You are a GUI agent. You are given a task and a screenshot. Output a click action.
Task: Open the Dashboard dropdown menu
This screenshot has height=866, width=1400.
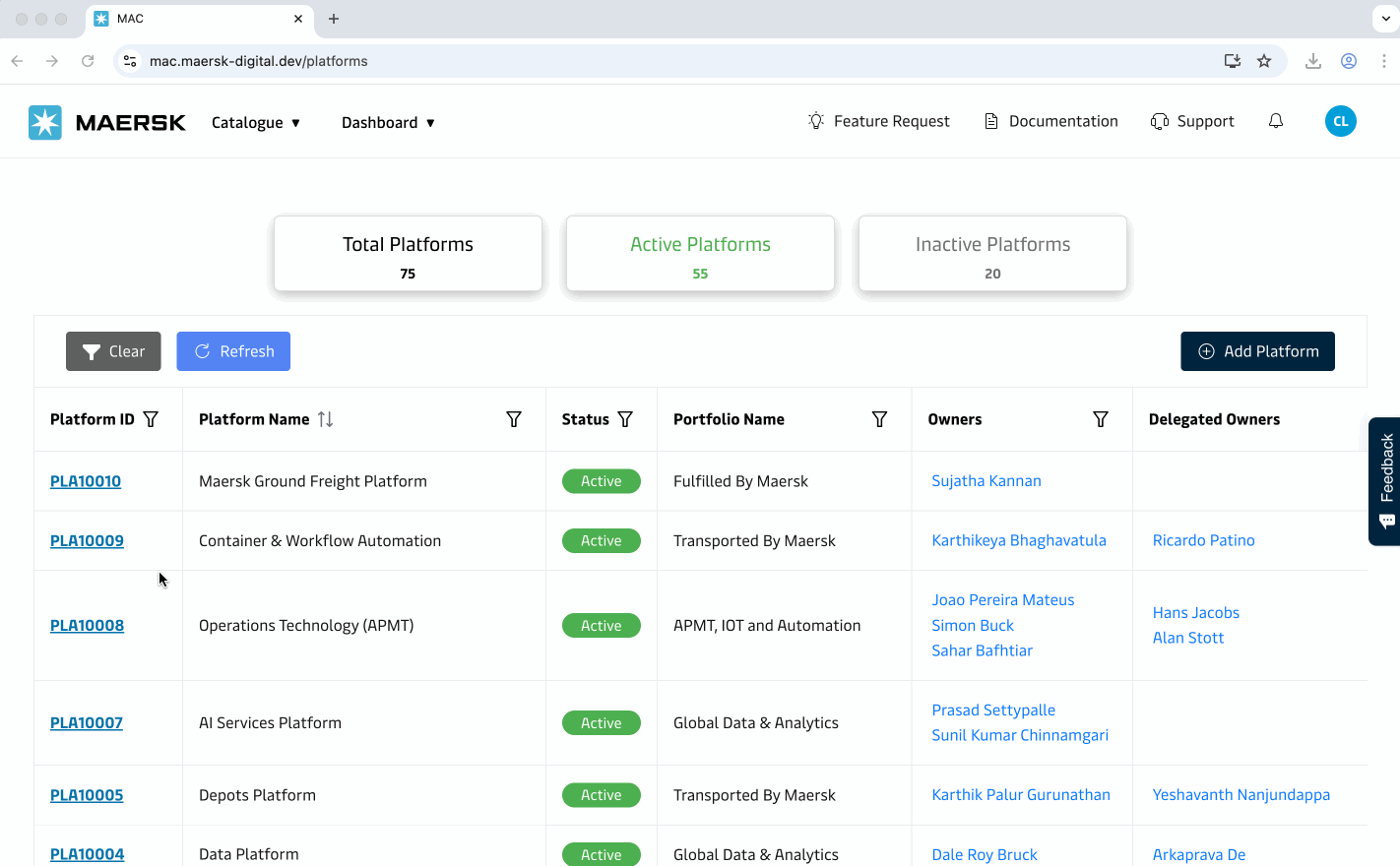click(388, 123)
